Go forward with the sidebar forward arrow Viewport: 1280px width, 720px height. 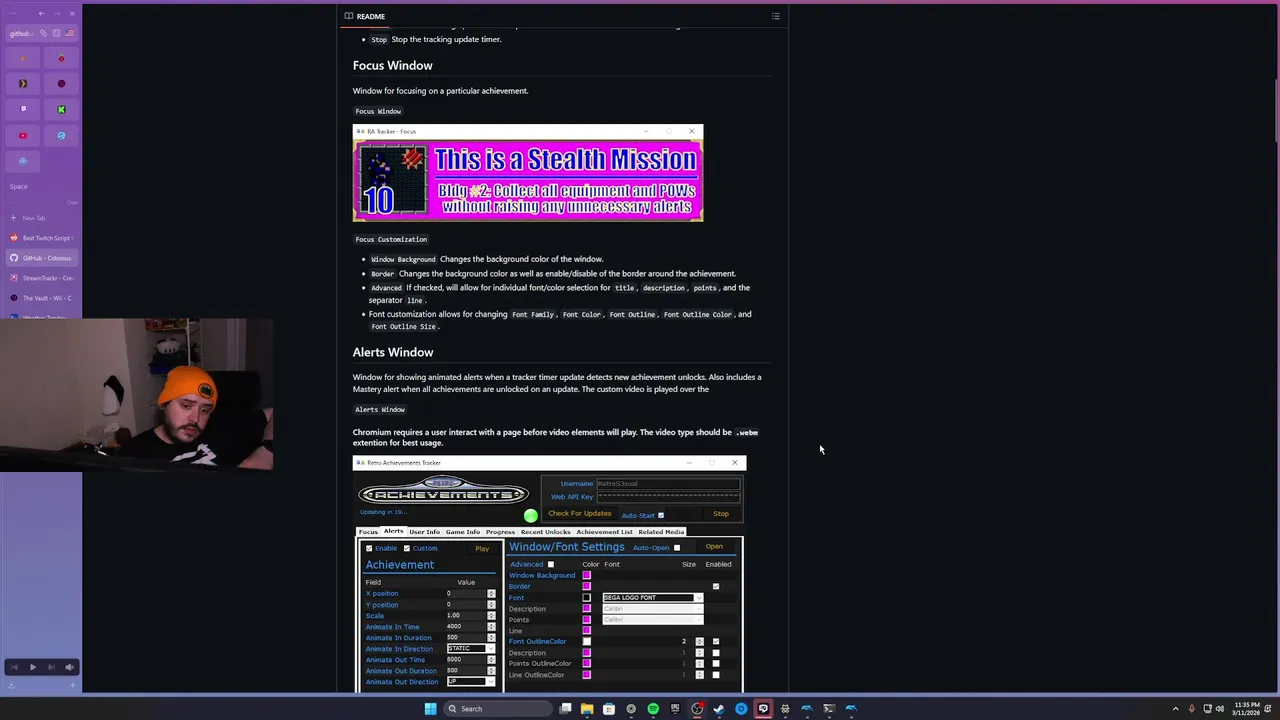point(57,13)
